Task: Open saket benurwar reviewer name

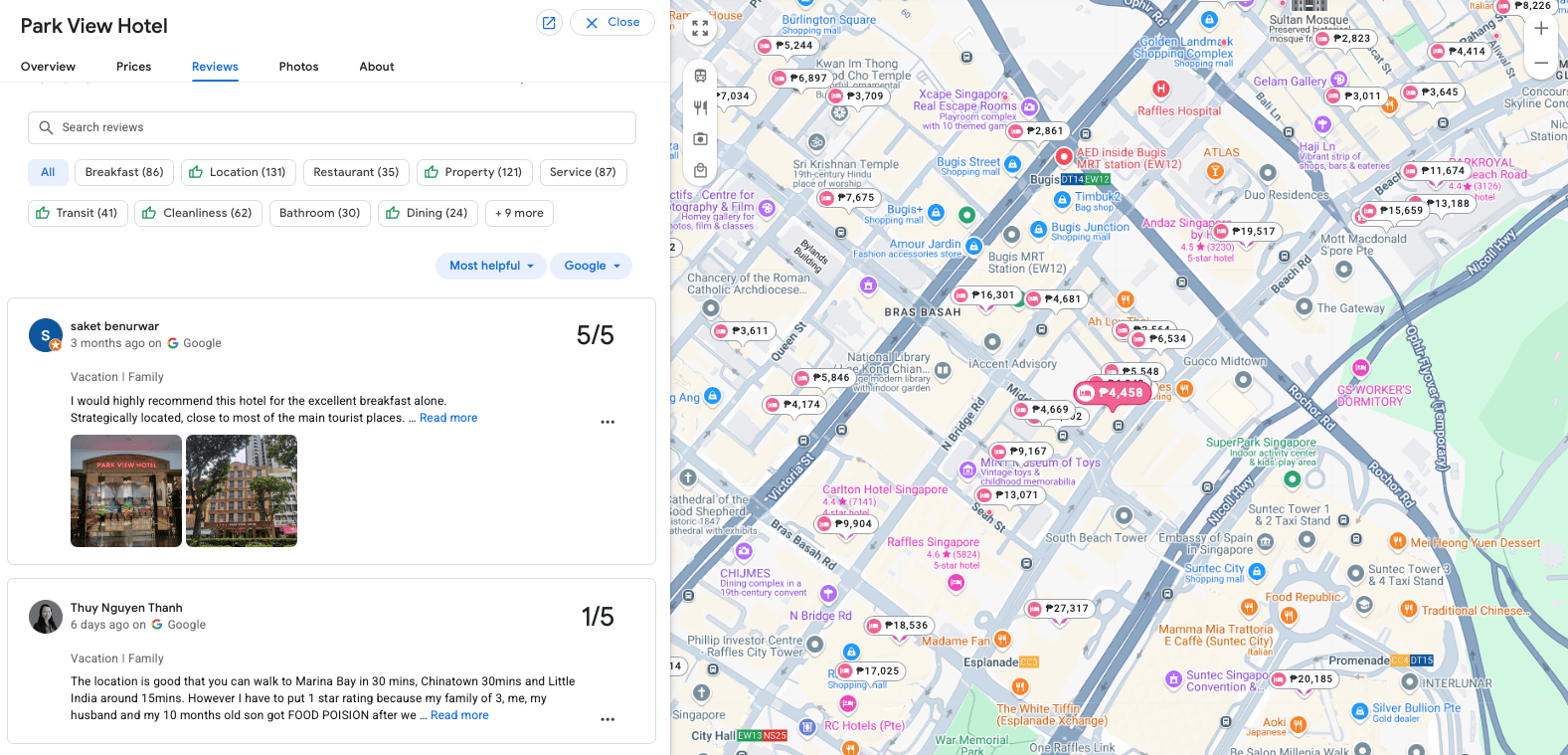Action: 114,326
